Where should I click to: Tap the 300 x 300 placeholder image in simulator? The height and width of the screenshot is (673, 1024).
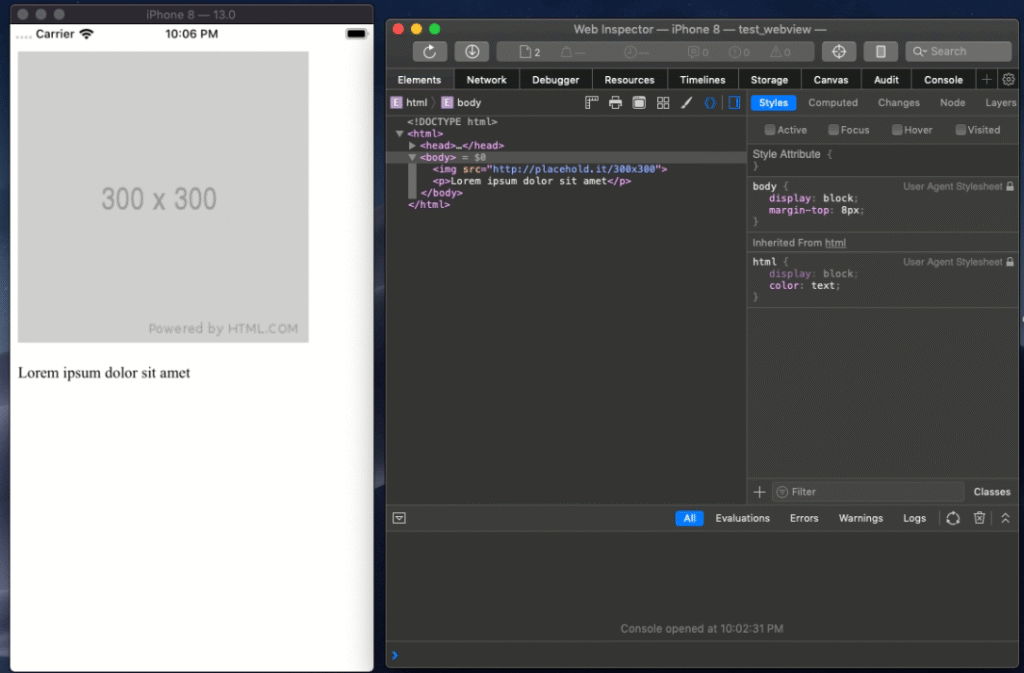pyautogui.click(x=163, y=197)
